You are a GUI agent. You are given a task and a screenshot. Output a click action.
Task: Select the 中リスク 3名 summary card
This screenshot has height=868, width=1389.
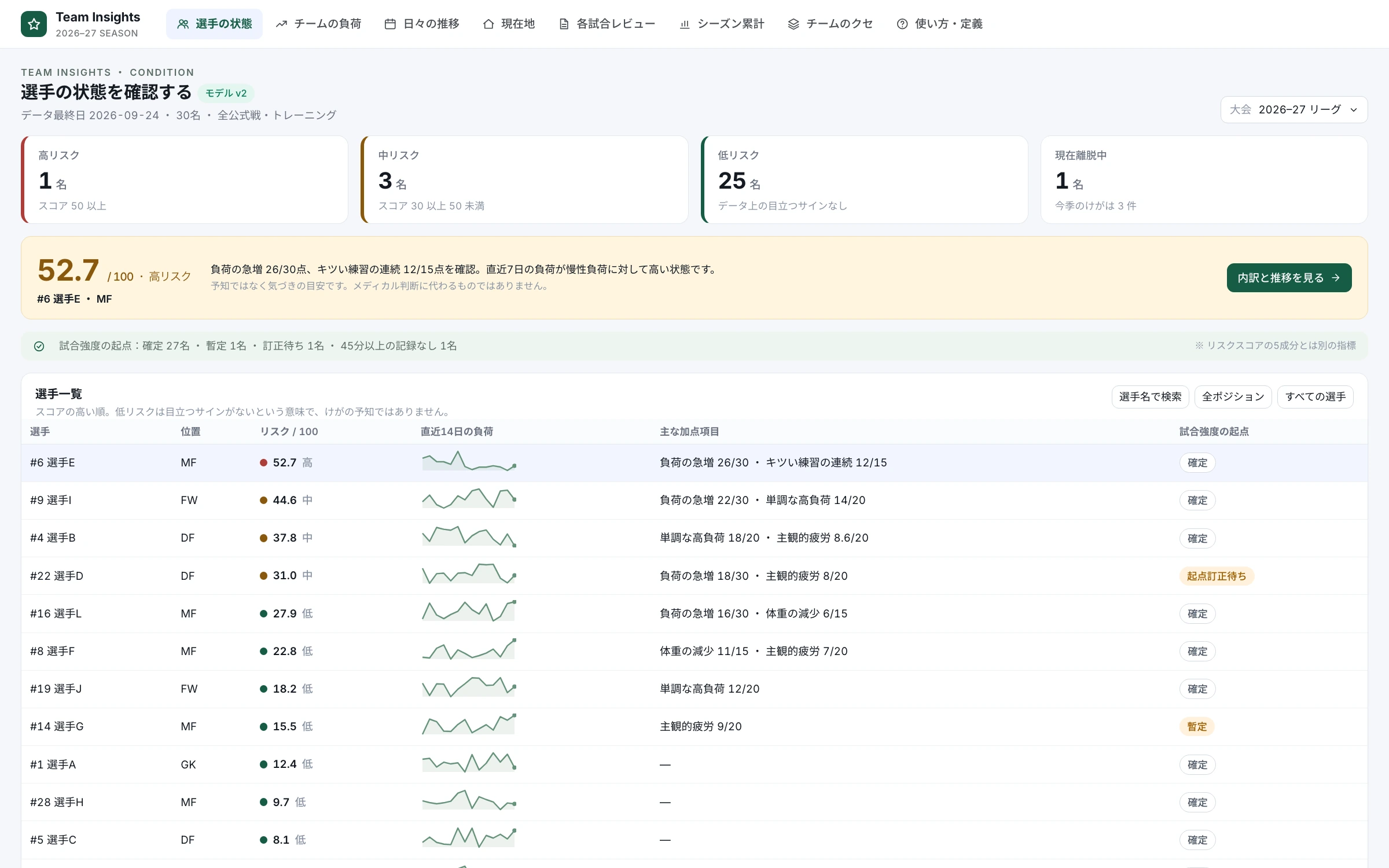pyautogui.click(x=524, y=179)
